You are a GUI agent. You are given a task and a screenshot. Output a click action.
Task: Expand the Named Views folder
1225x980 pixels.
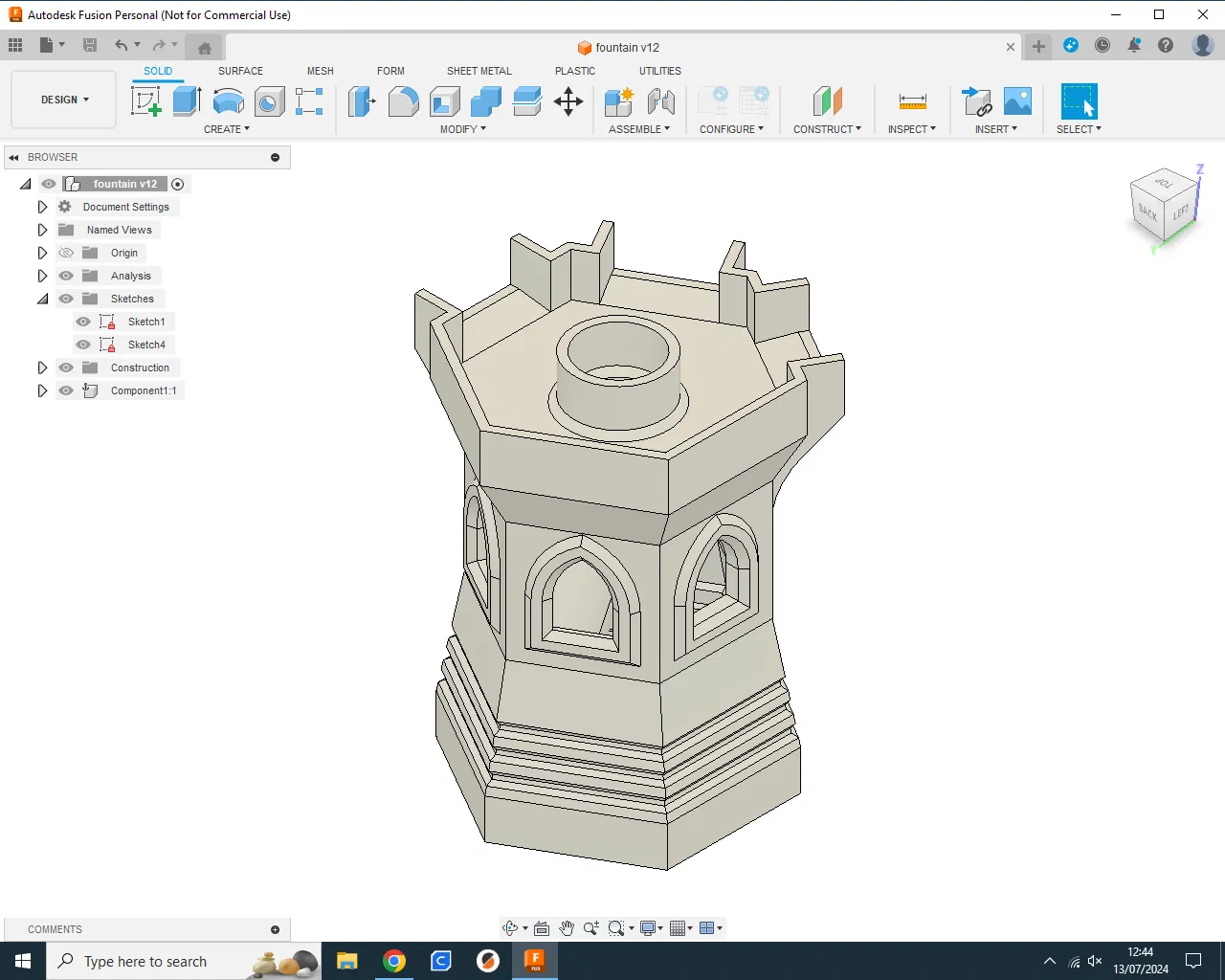coord(42,230)
